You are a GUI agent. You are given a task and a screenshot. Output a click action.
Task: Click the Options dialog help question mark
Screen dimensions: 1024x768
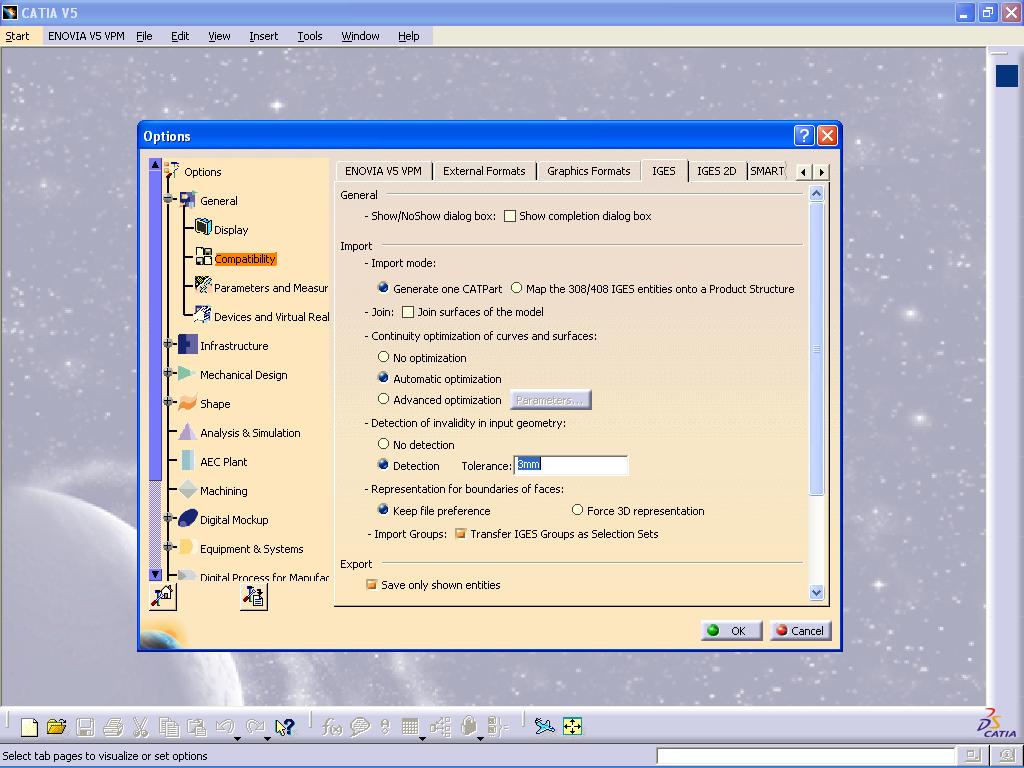(x=804, y=135)
